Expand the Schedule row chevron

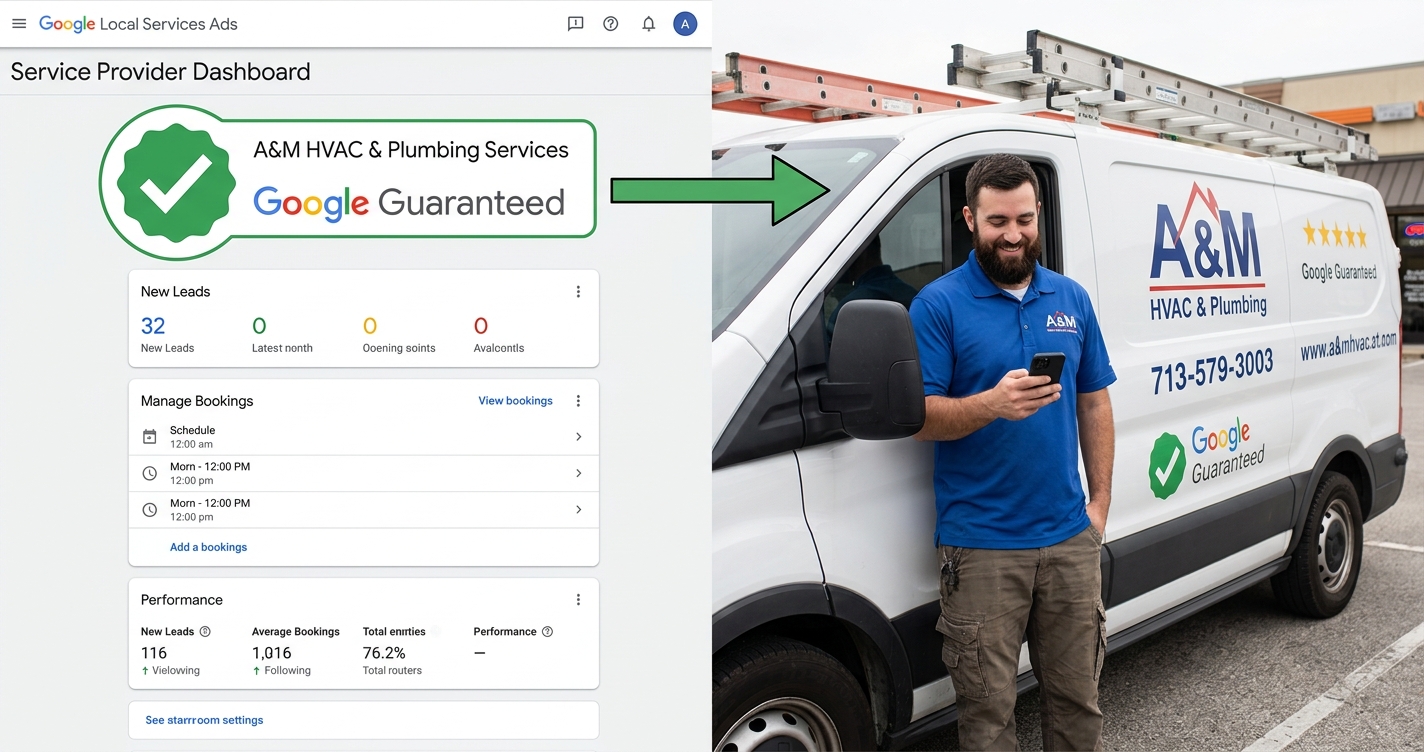point(578,437)
